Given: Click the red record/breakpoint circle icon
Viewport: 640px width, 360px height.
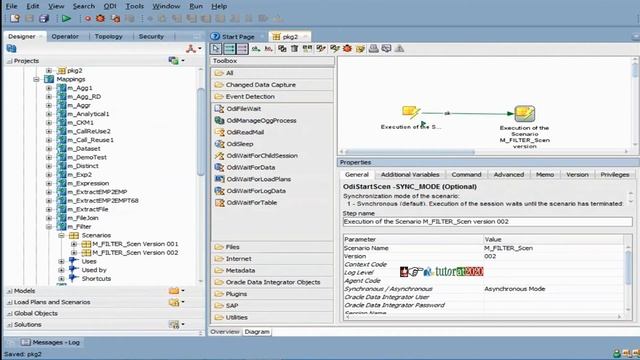Looking at the screenshot, I should tap(88, 19).
